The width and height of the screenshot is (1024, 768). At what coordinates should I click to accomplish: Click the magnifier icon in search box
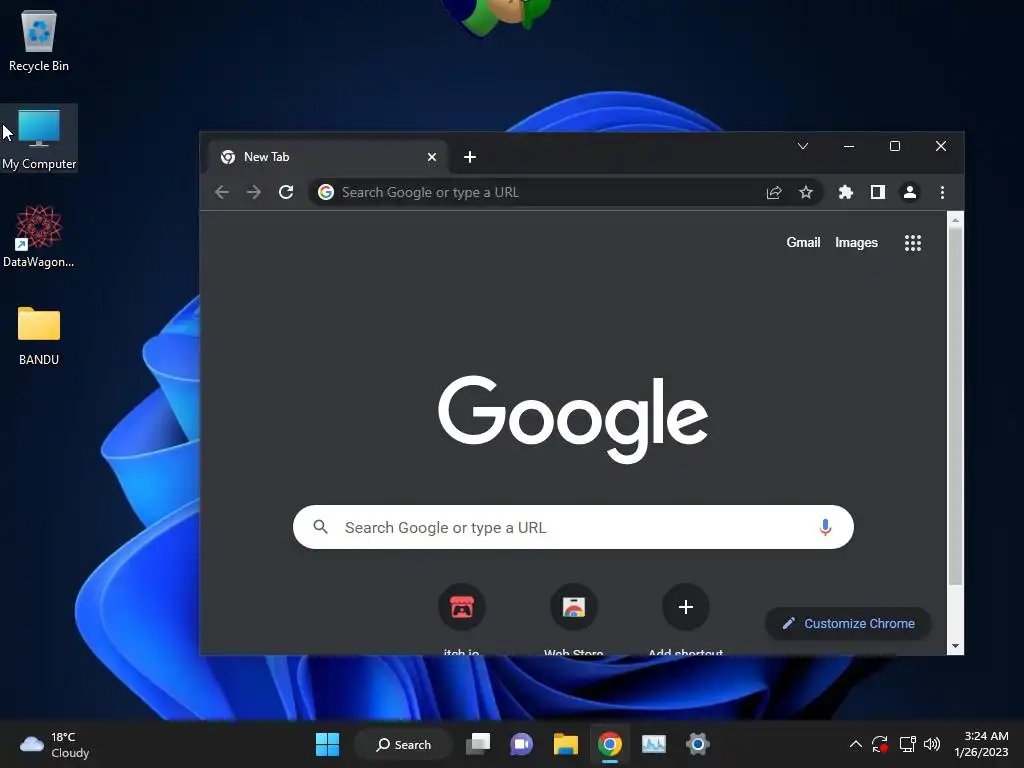coord(320,526)
